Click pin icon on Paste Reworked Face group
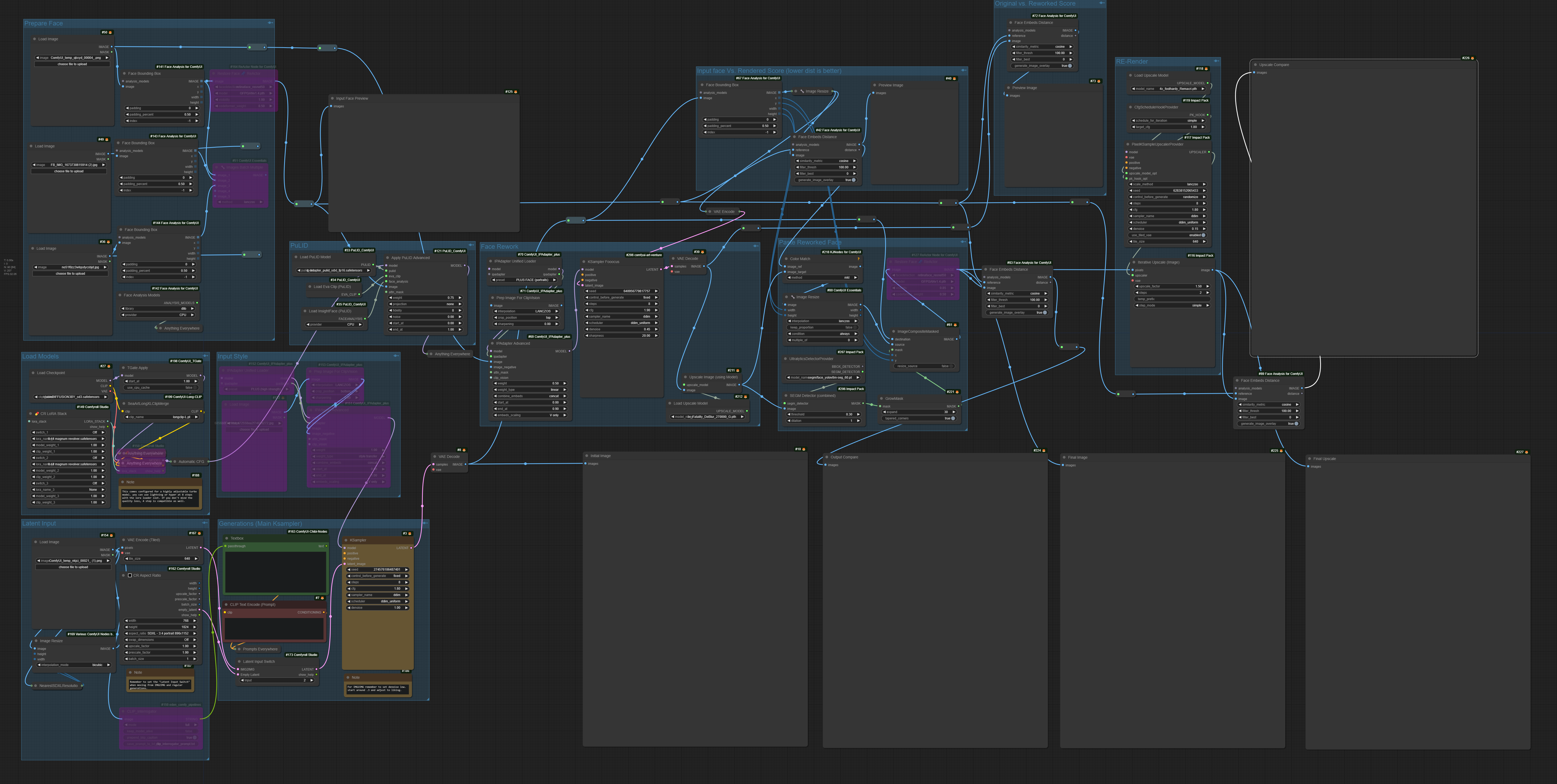 coord(963,242)
